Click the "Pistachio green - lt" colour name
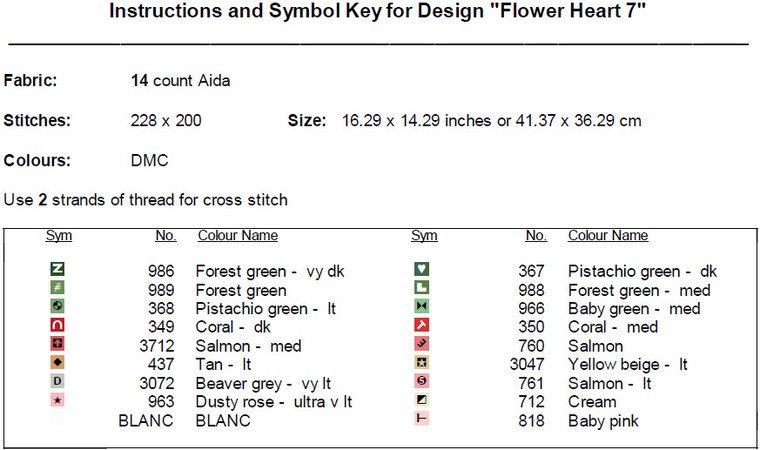760x450 pixels. 265,308
